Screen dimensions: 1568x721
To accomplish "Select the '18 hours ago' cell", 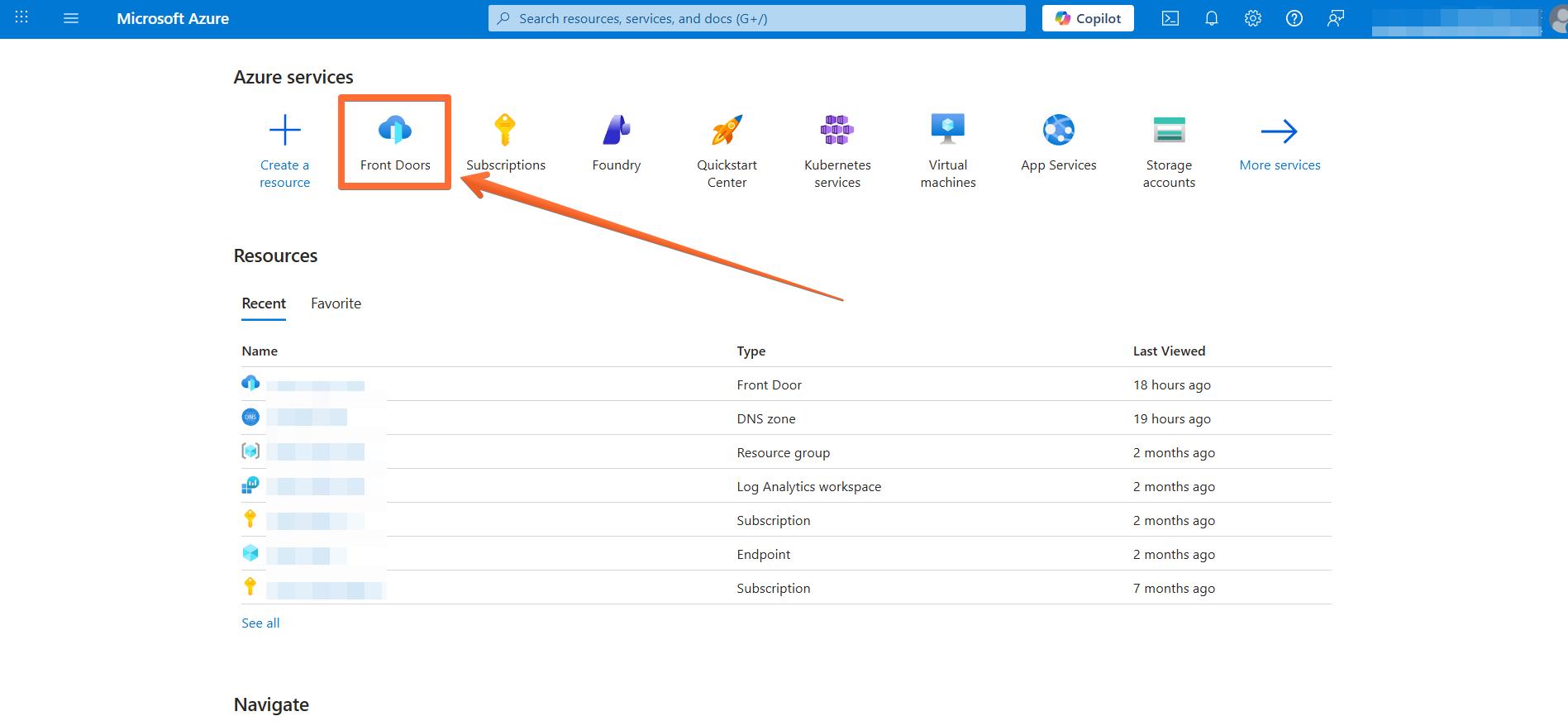I will (1172, 385).
